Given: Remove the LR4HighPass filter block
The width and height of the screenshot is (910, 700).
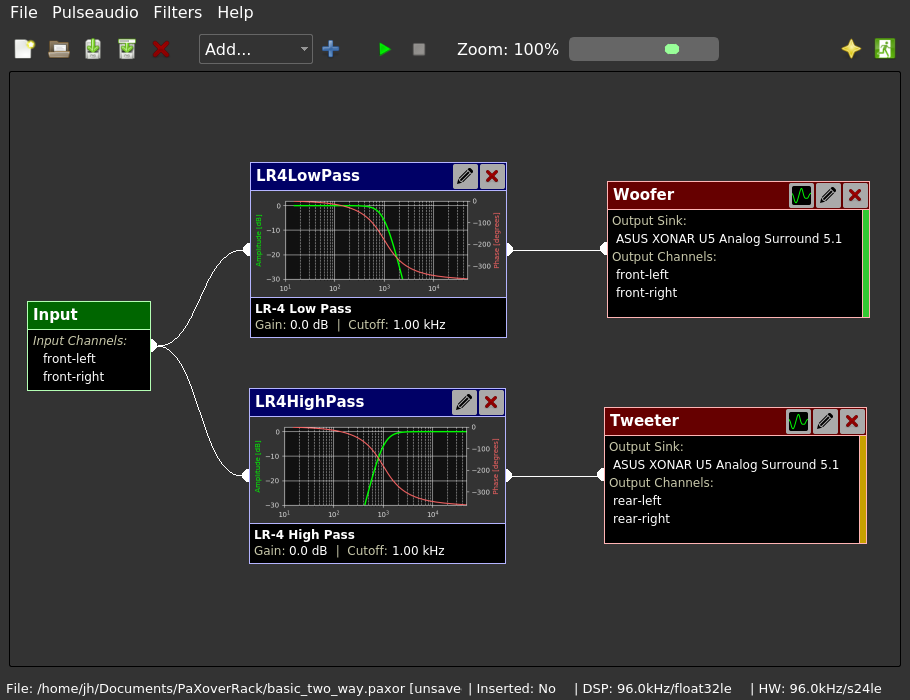Looking at the screenshot, I should 491,403.
